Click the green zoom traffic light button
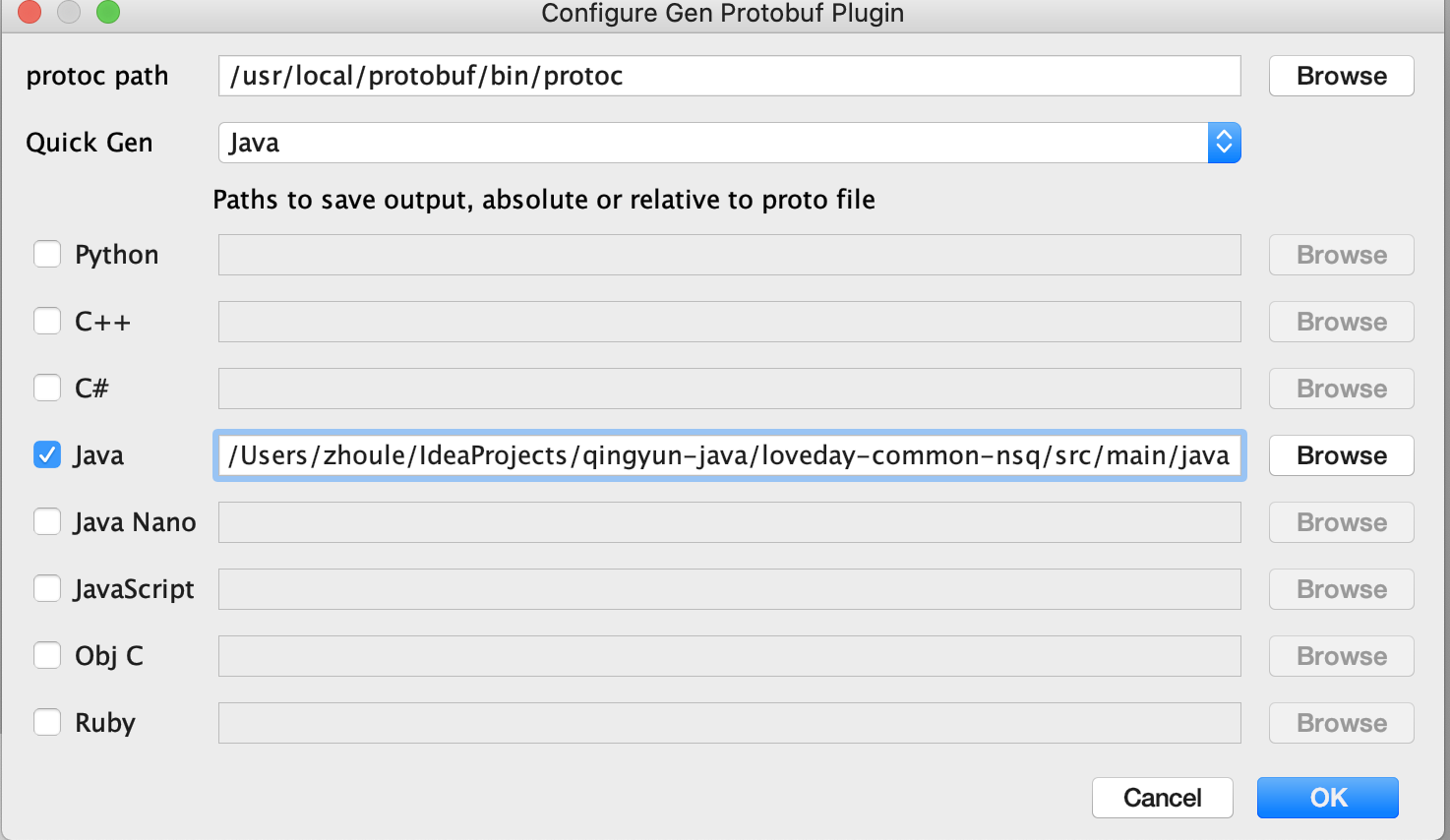The image size is (1450, 840). 107,13
